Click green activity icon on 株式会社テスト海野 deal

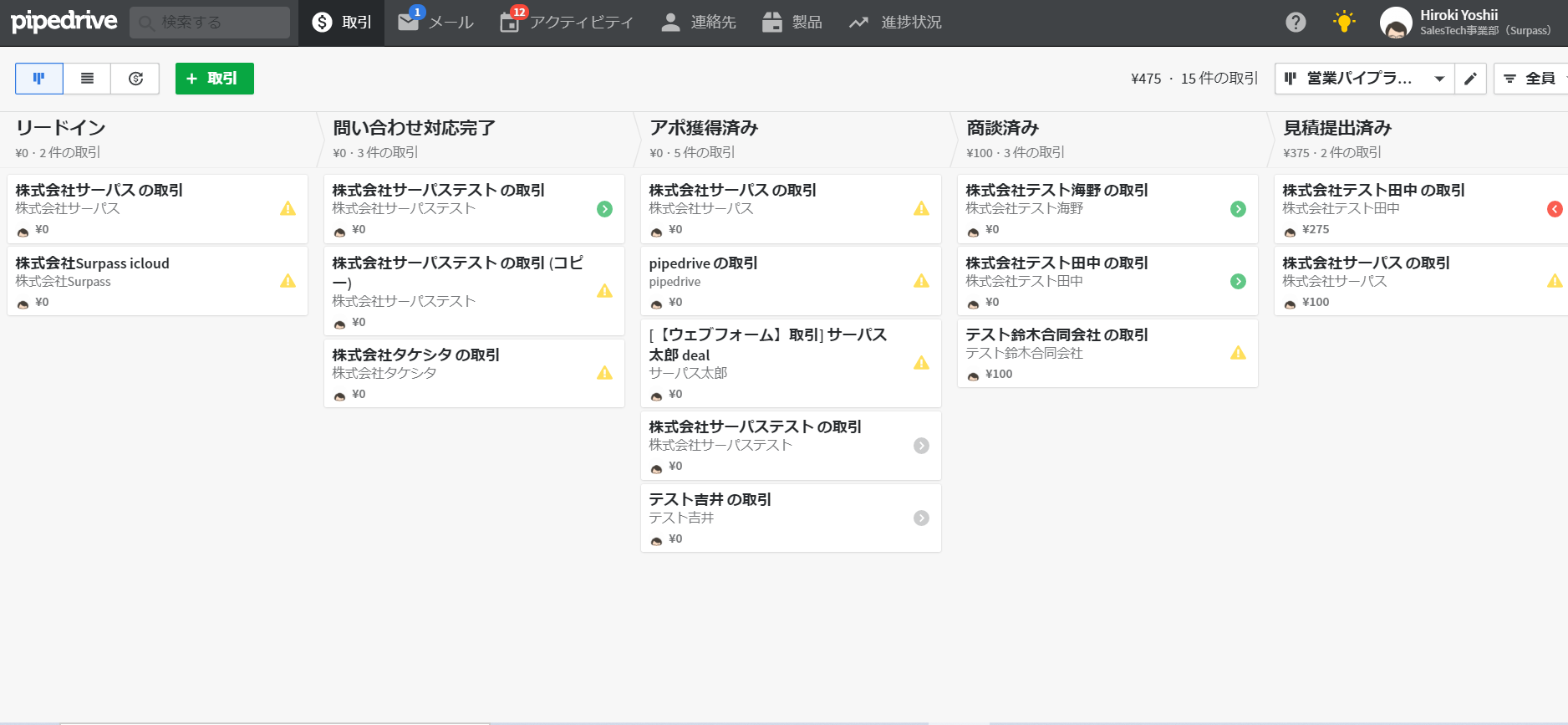point(1238,209)
